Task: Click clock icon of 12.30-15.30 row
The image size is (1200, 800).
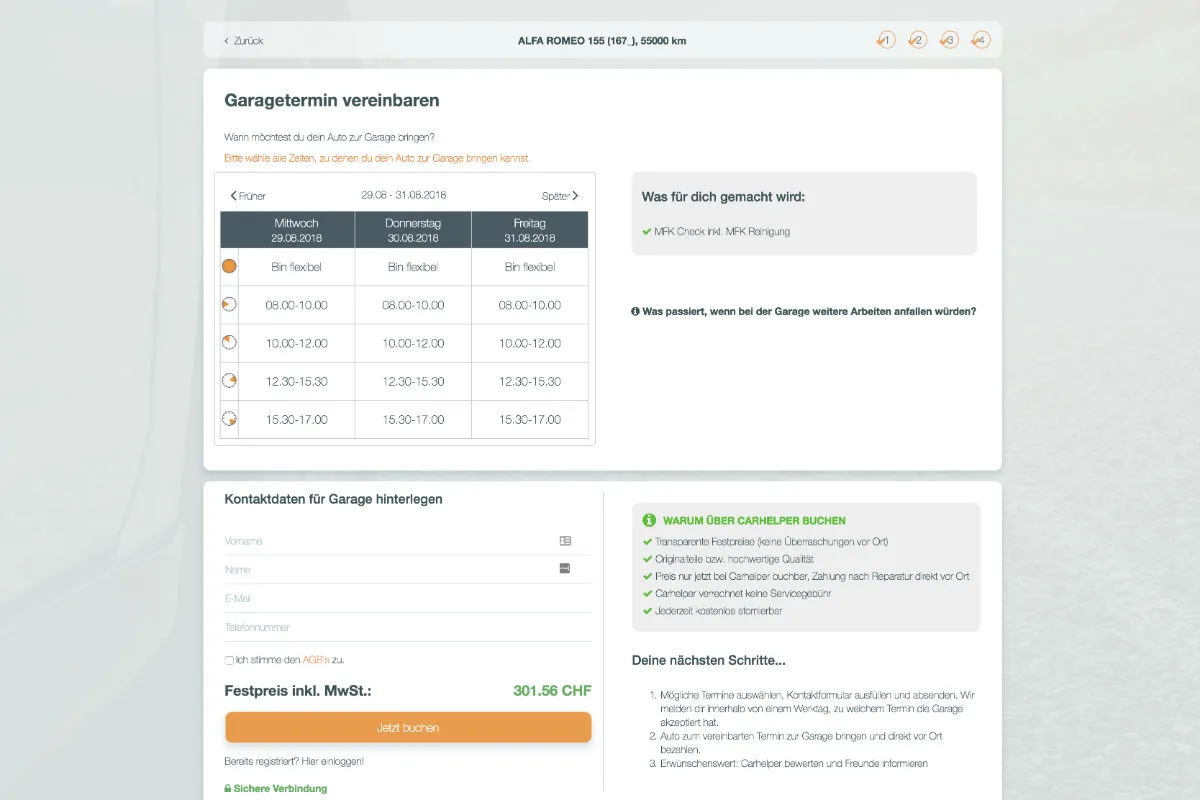Action: (229, 381)
